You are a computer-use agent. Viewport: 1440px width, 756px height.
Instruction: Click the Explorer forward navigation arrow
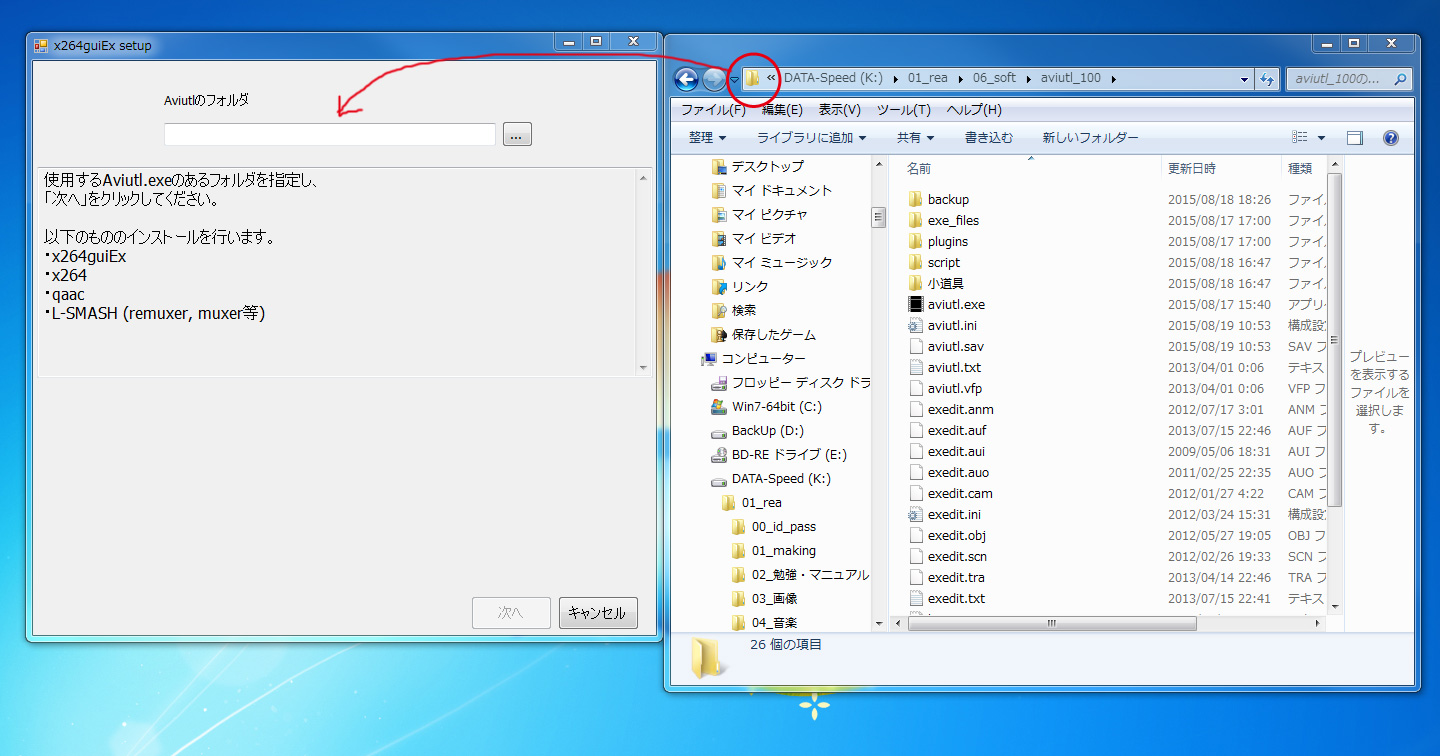(x=714, y=80)
